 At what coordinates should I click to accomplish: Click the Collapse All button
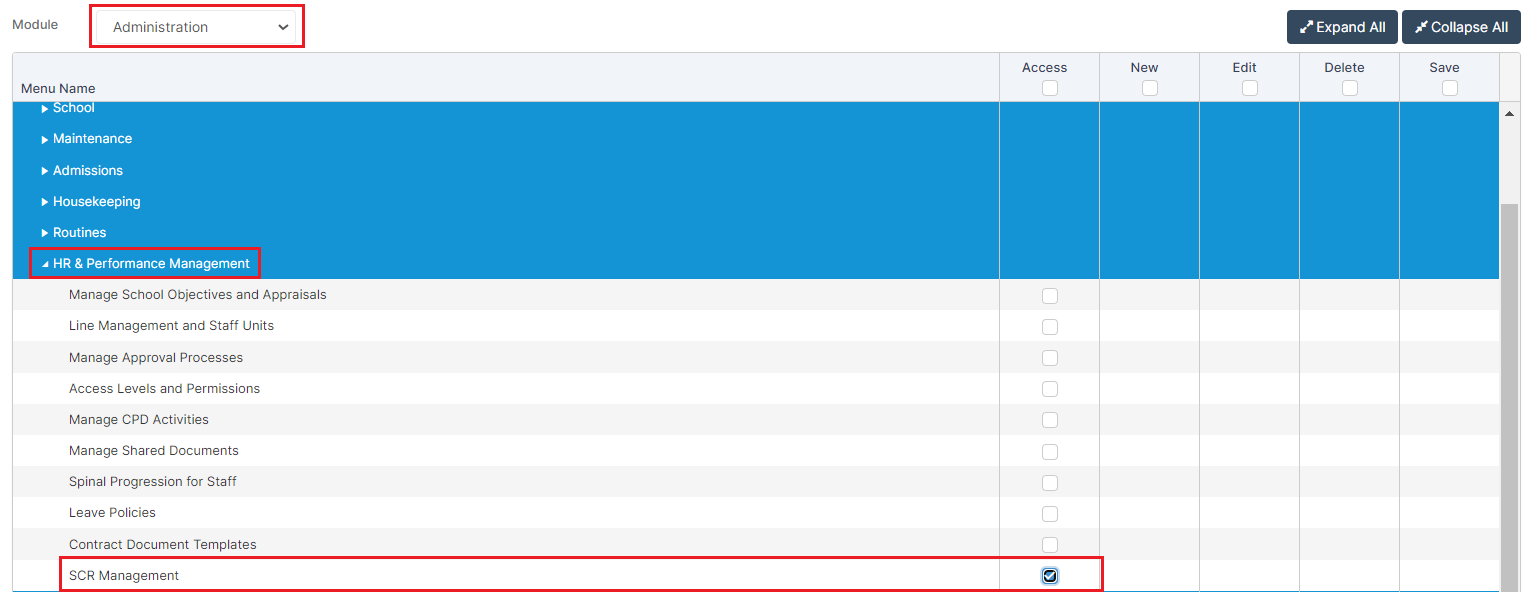pos(1460,27)
